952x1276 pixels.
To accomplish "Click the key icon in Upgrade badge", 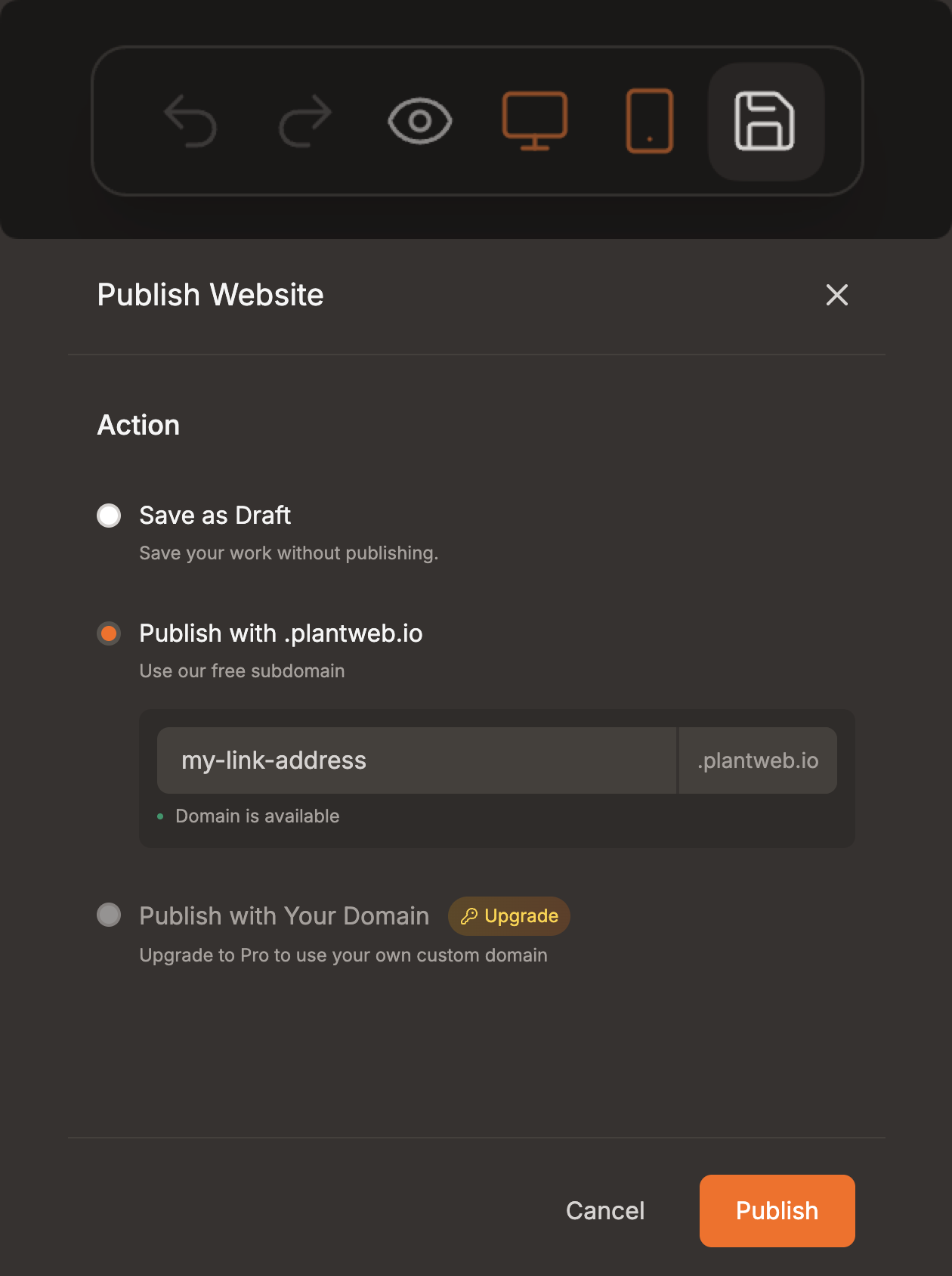I will (469, 916).
